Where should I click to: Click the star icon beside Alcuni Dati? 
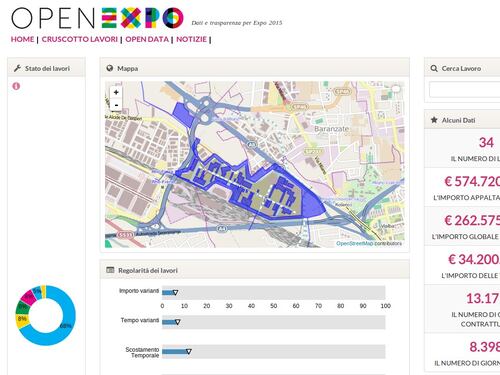click(x=434, y=120)
